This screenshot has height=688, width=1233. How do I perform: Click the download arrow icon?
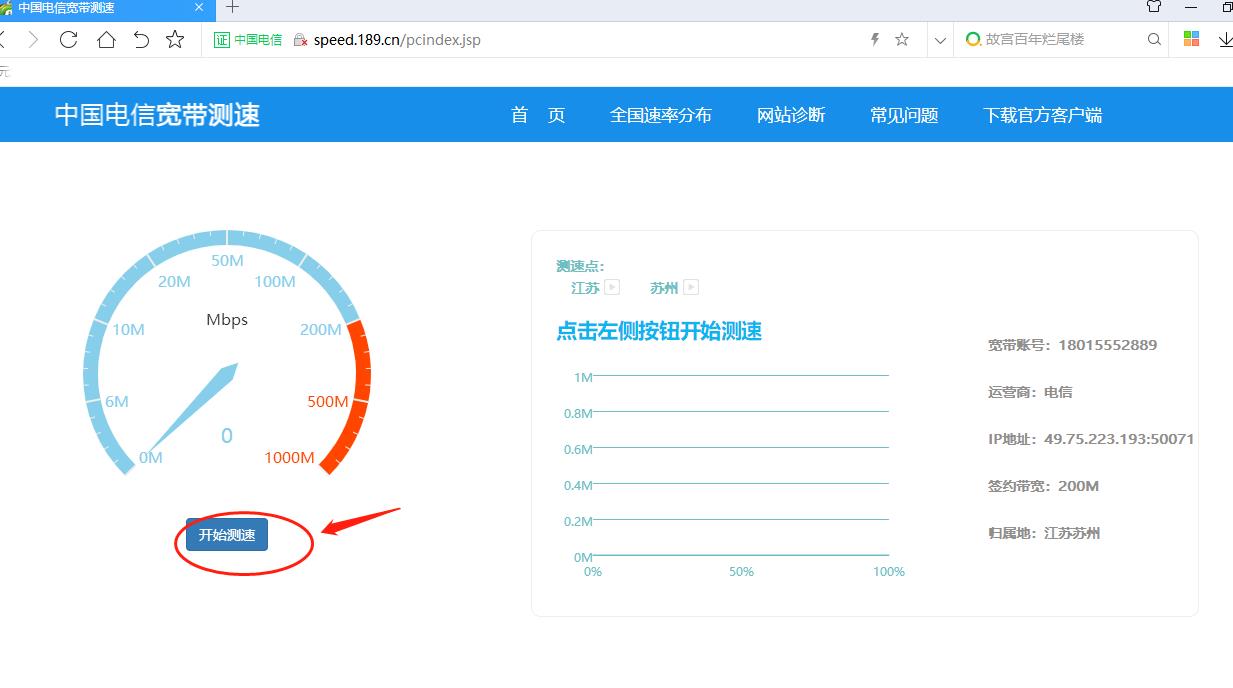1225,40
